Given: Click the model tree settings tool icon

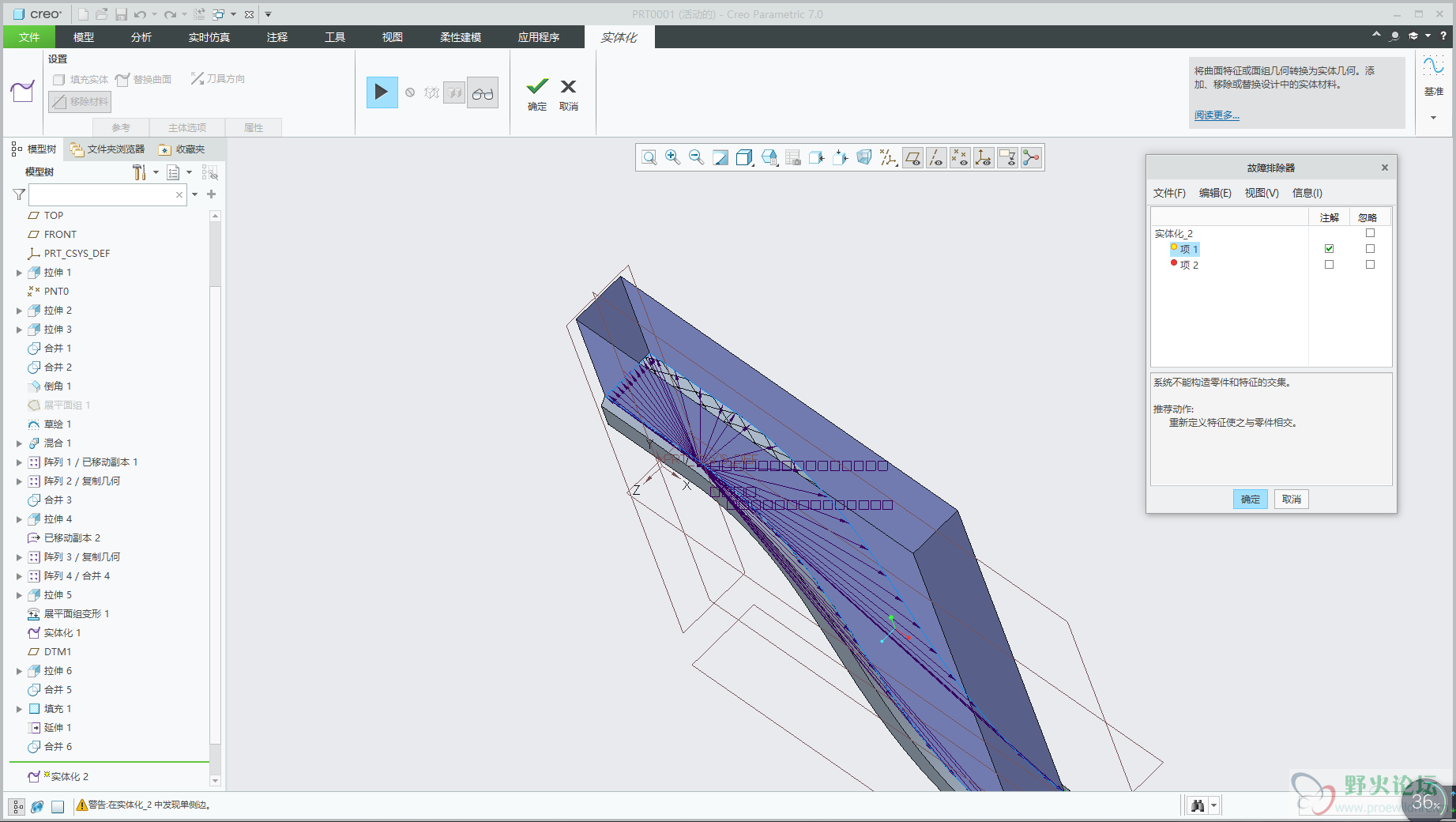Looking at the screenshot, I should [139, 172].
